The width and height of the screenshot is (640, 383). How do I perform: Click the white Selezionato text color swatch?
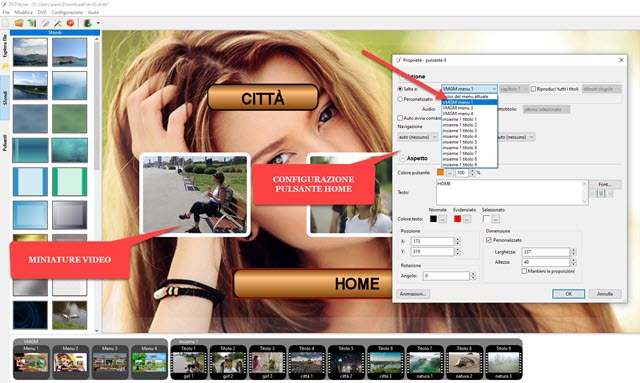[486, 219]
